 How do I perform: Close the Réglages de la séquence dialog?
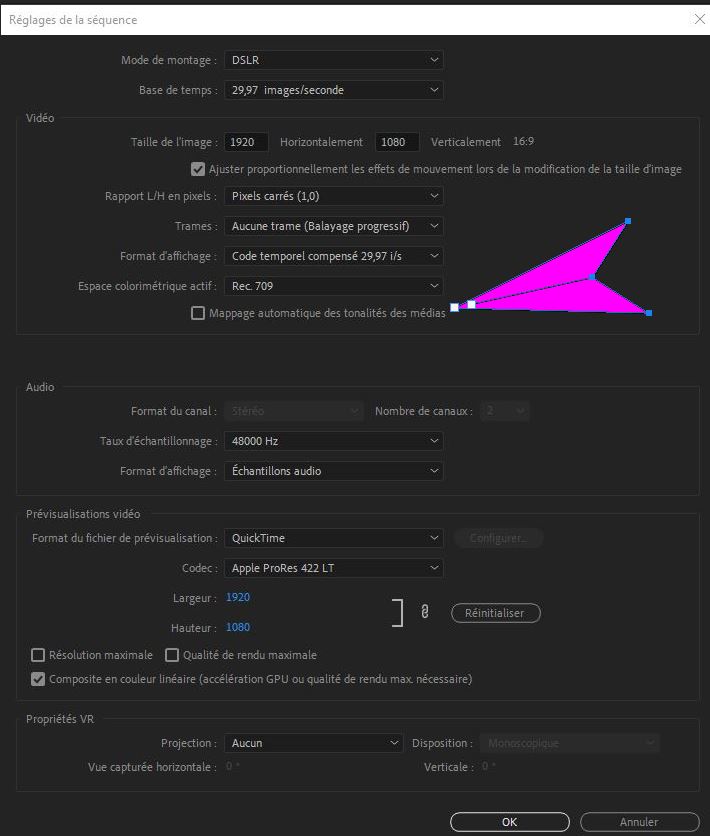pos(698,19)
